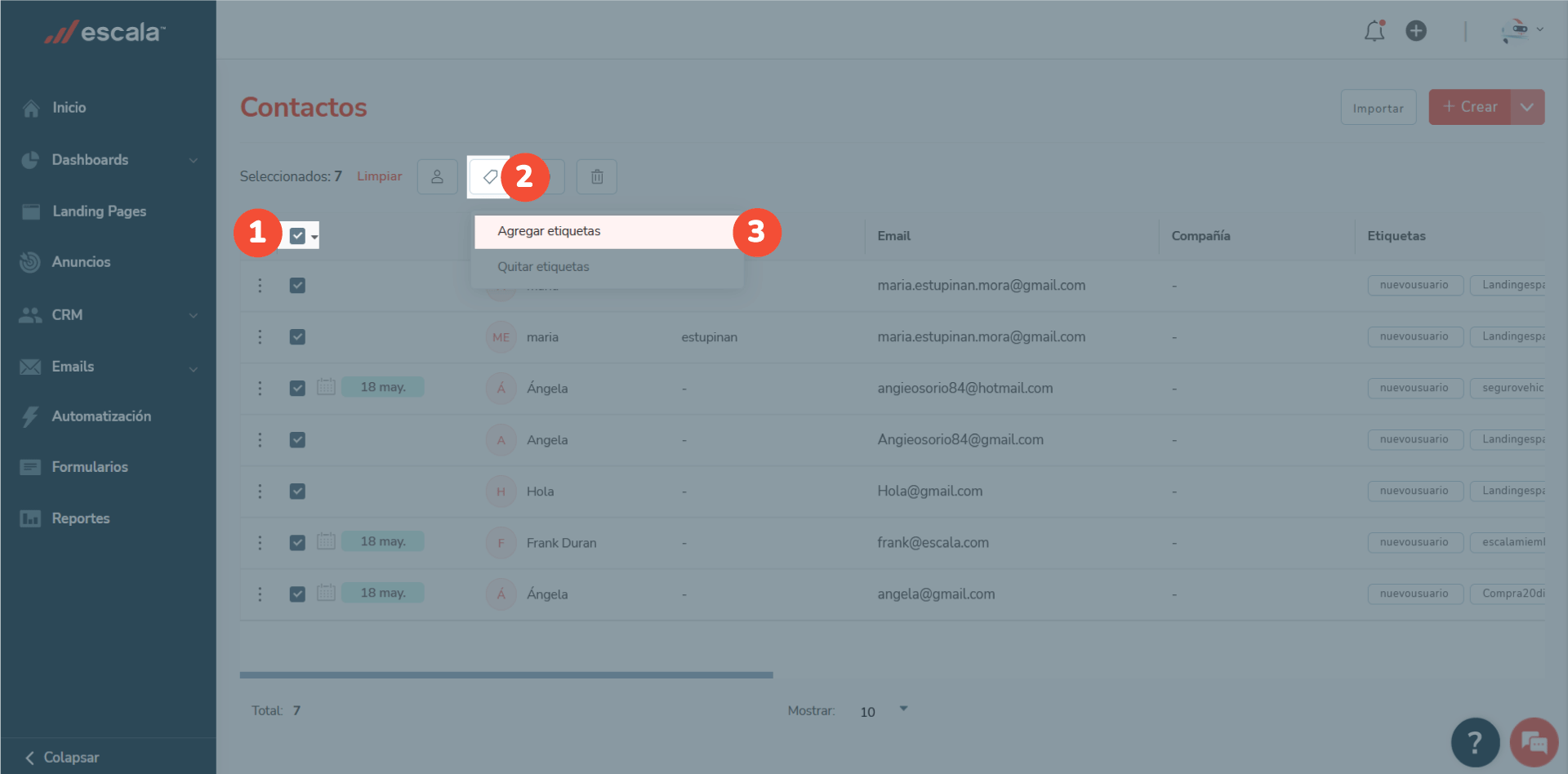Image resolution: width=1568 pixels, height=774 pixels.
Task: Open the Mostrar rows-per-page dropdown
Action: pos(883,711)
